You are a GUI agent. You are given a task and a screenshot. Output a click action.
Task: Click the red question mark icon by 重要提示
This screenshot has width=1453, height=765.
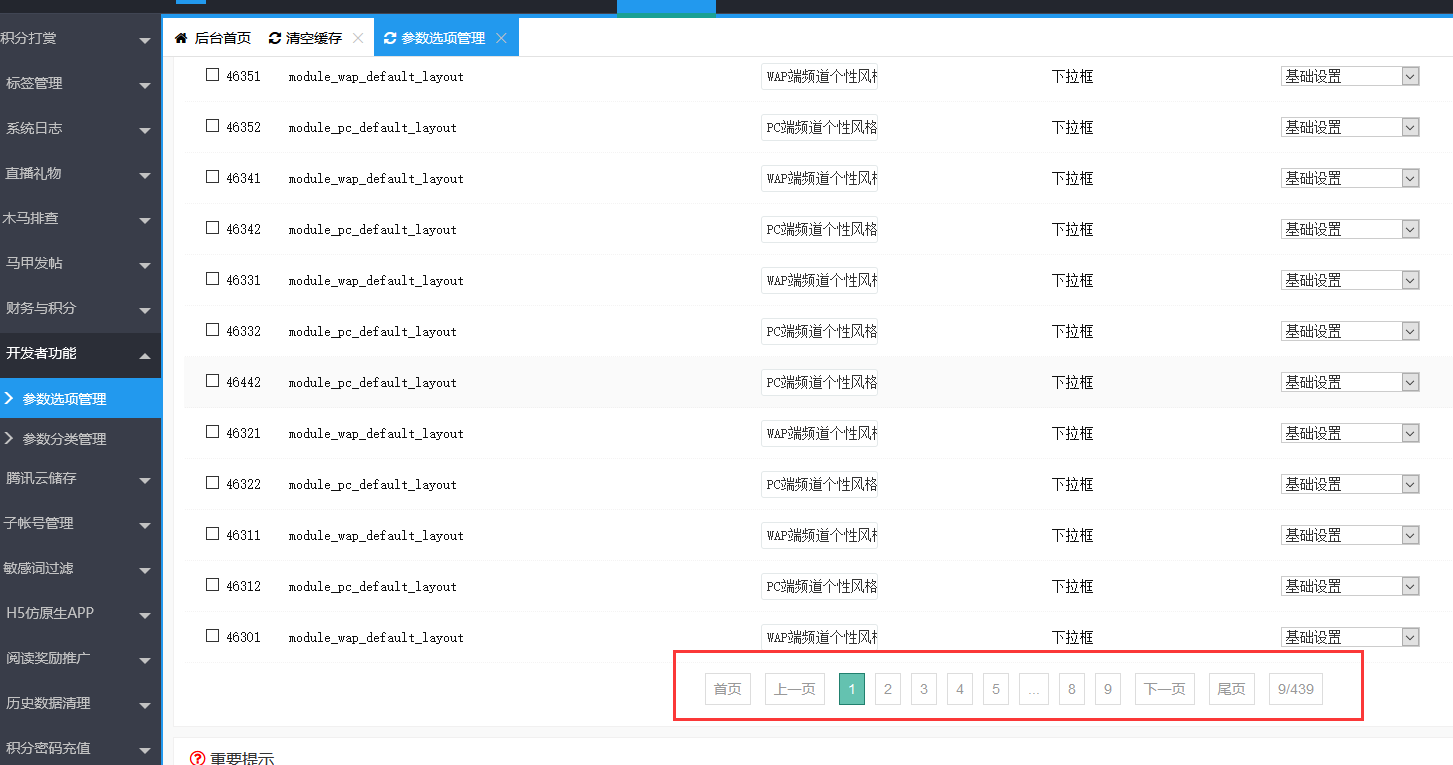pyautogui.click(x=198, y=759)
